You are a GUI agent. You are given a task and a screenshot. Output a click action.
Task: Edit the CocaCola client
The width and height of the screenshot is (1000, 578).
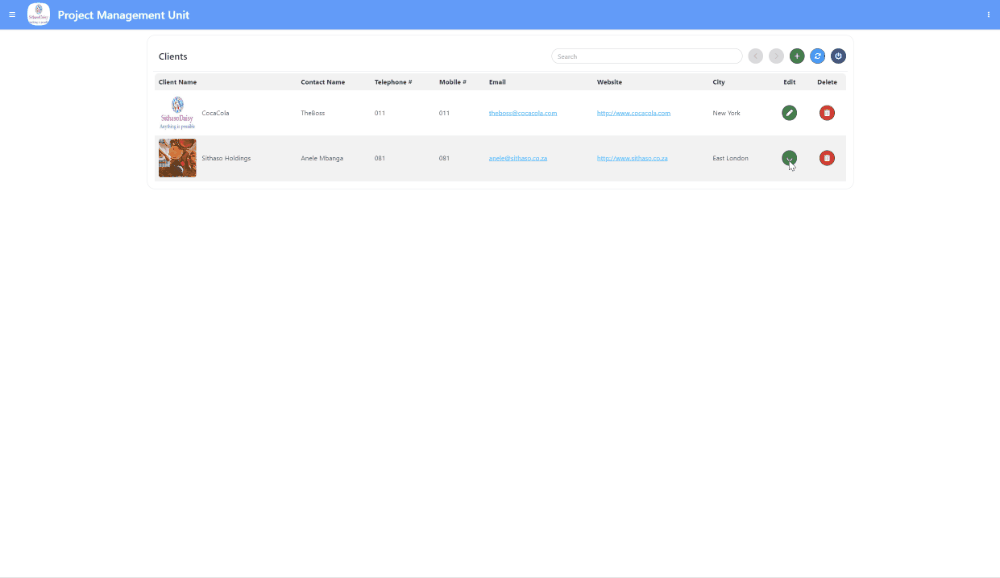point(790,113)
